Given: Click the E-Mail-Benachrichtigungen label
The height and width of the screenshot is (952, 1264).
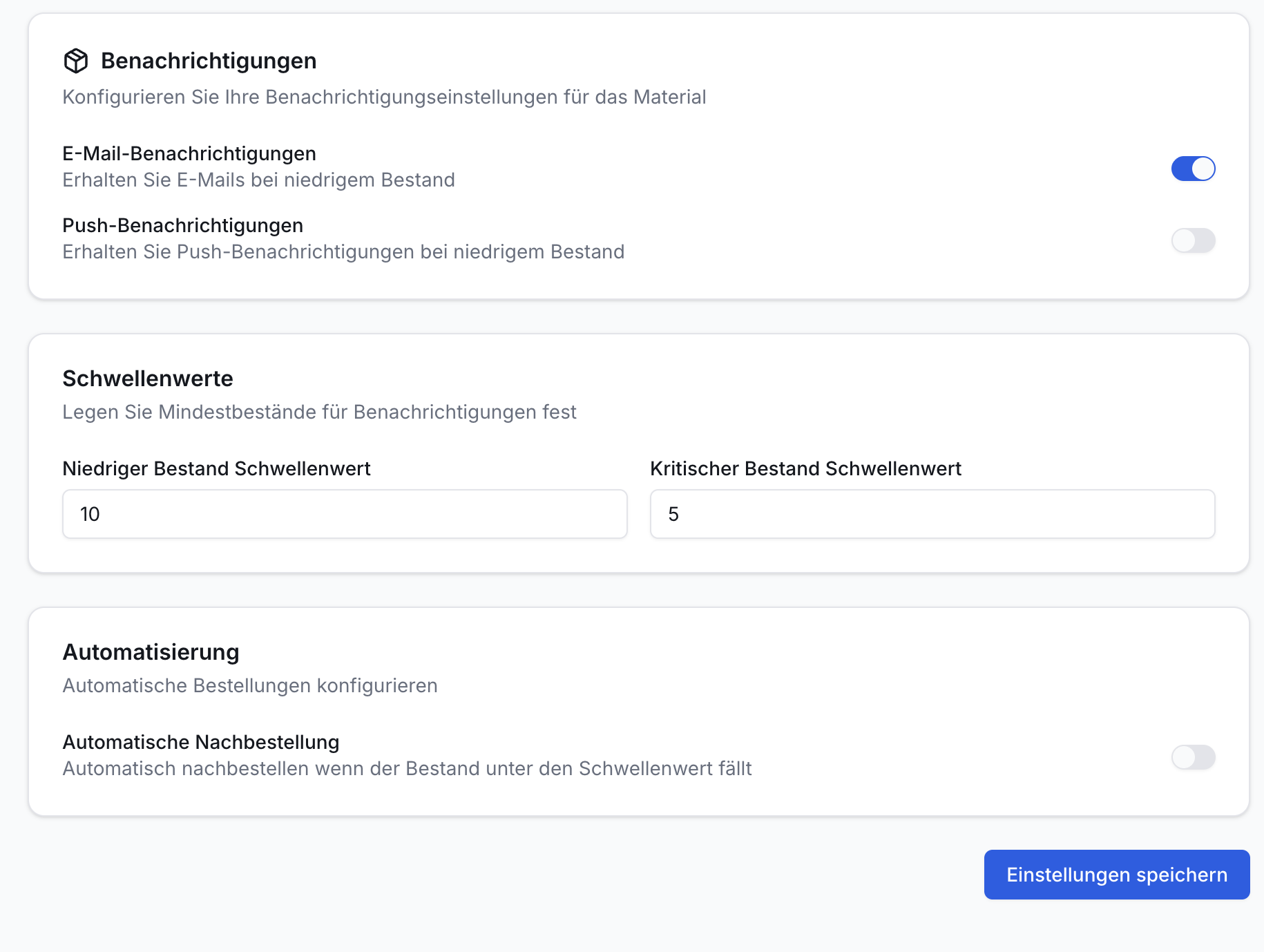Looking at the screenshot, I should (189, 153).
